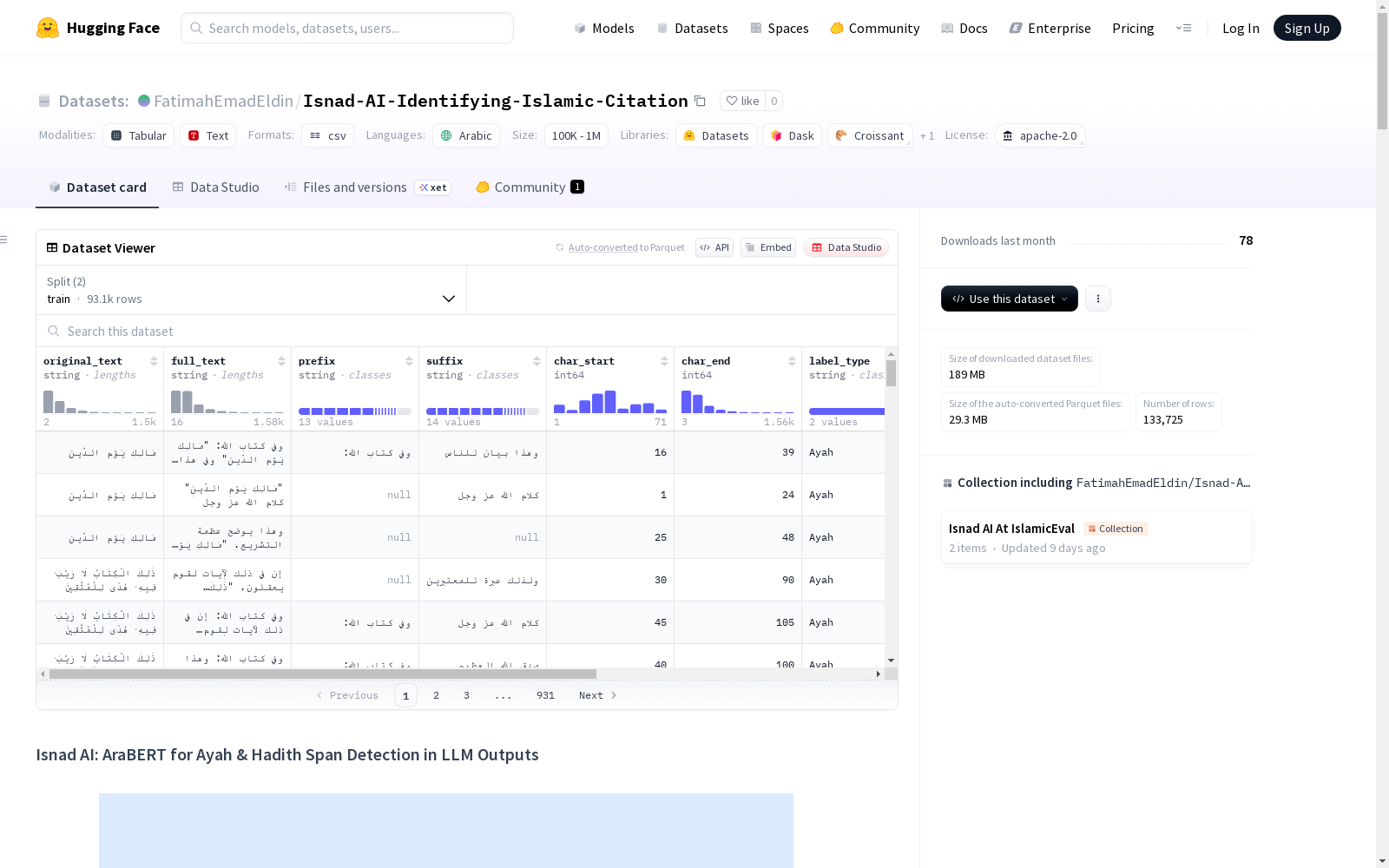
Task: Click the Previous page button
Action: click(x=347, y=695)
